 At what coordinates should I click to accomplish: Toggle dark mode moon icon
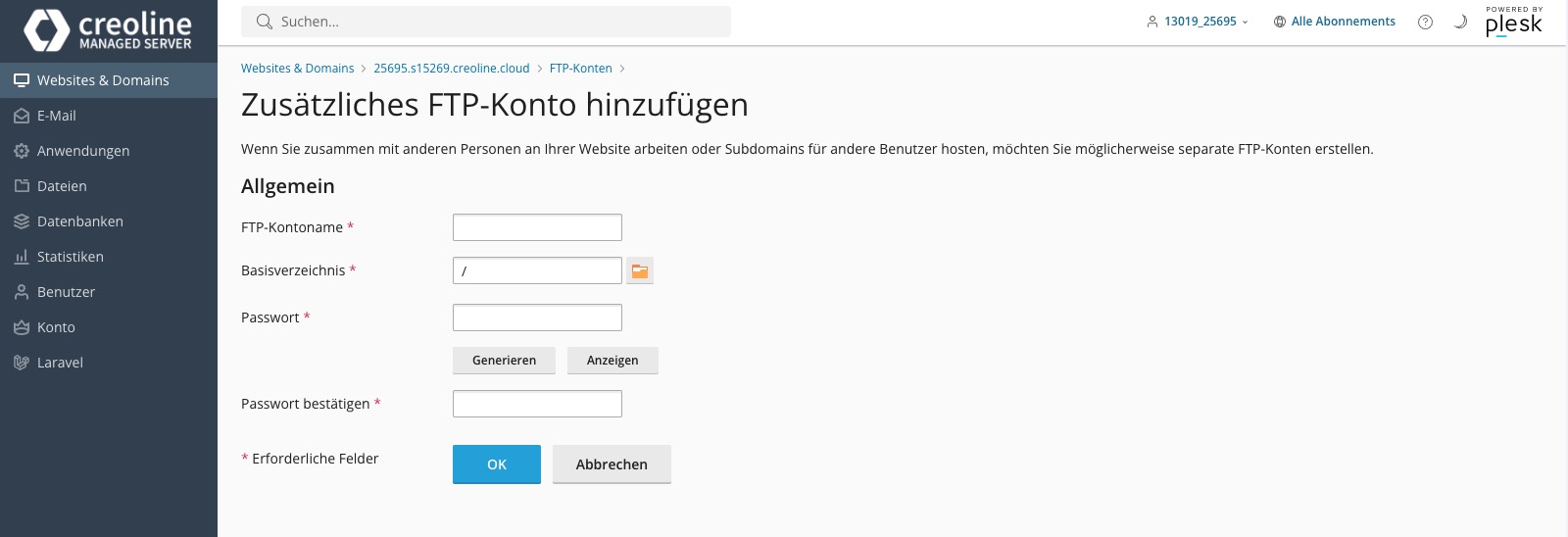pos(1460,22)
